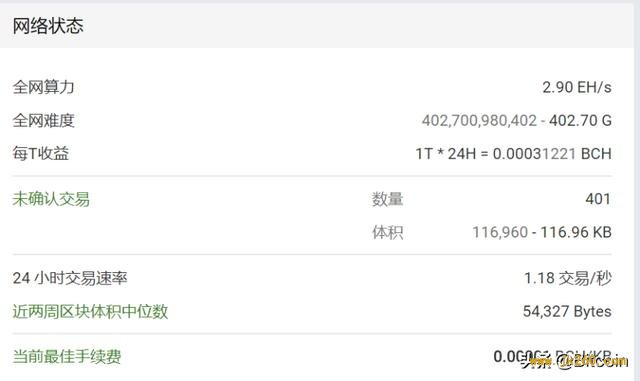Click the 数量 label
This screenshot has width=640, height=381.
387,199
